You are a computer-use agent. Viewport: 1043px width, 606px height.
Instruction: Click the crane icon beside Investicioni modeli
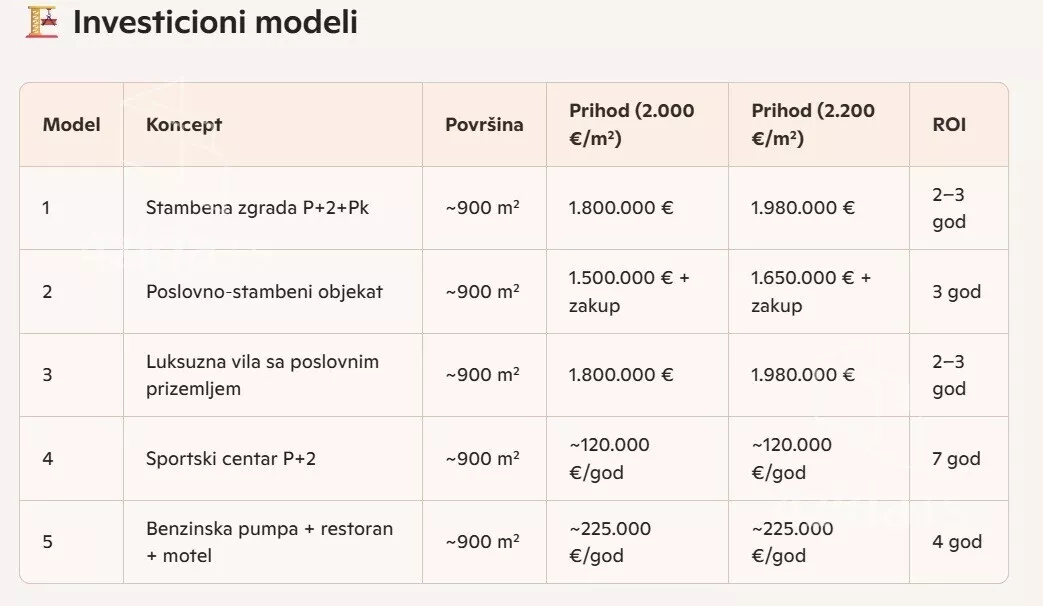41,22
